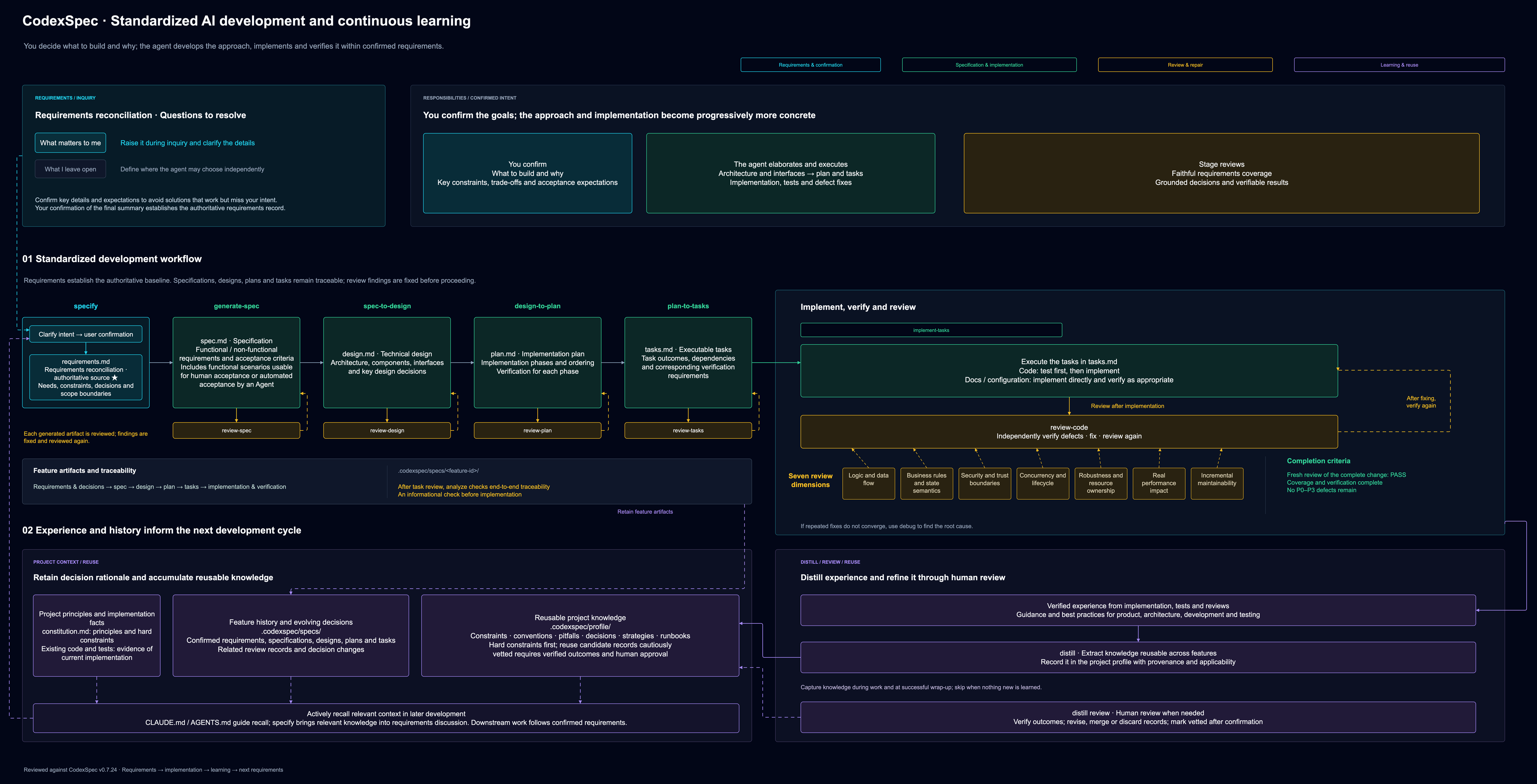The width and height of the screenshot is (1537, 784).
Task: Click the 'Learning & reuse' legend box
Action: [1399, 64]
